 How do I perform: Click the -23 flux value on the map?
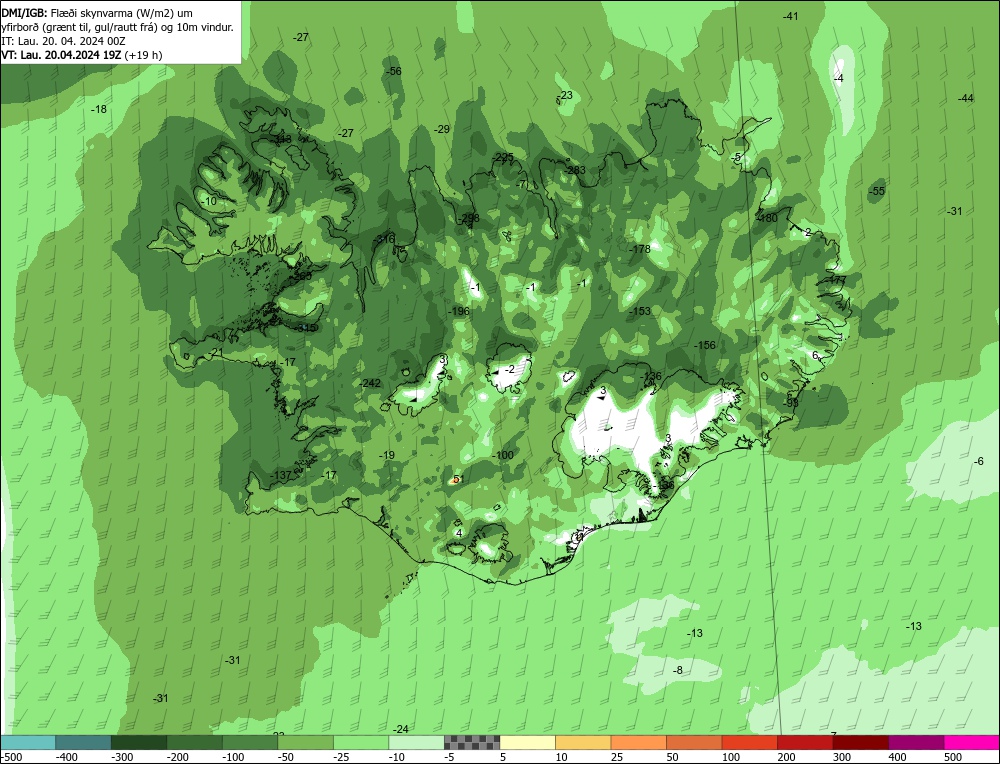click(564, 95)
